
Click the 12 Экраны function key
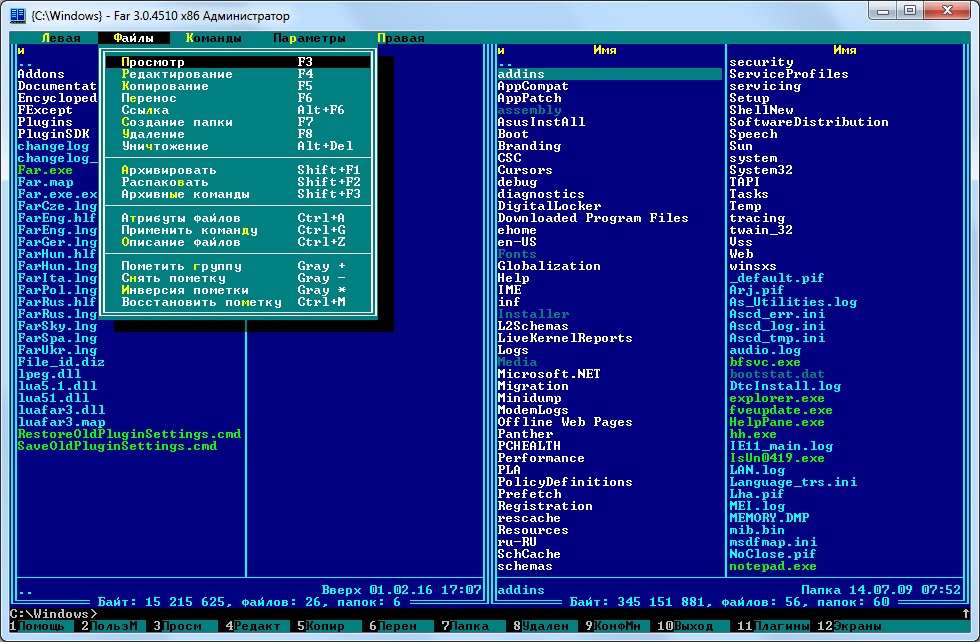(x=850, y=626)
